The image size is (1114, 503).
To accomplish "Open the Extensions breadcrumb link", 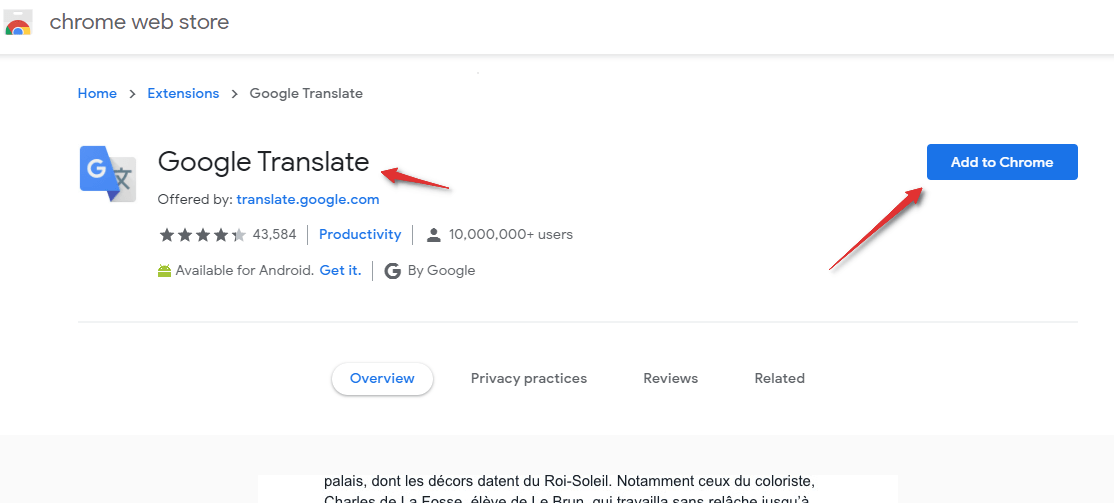I will [183, 93].
